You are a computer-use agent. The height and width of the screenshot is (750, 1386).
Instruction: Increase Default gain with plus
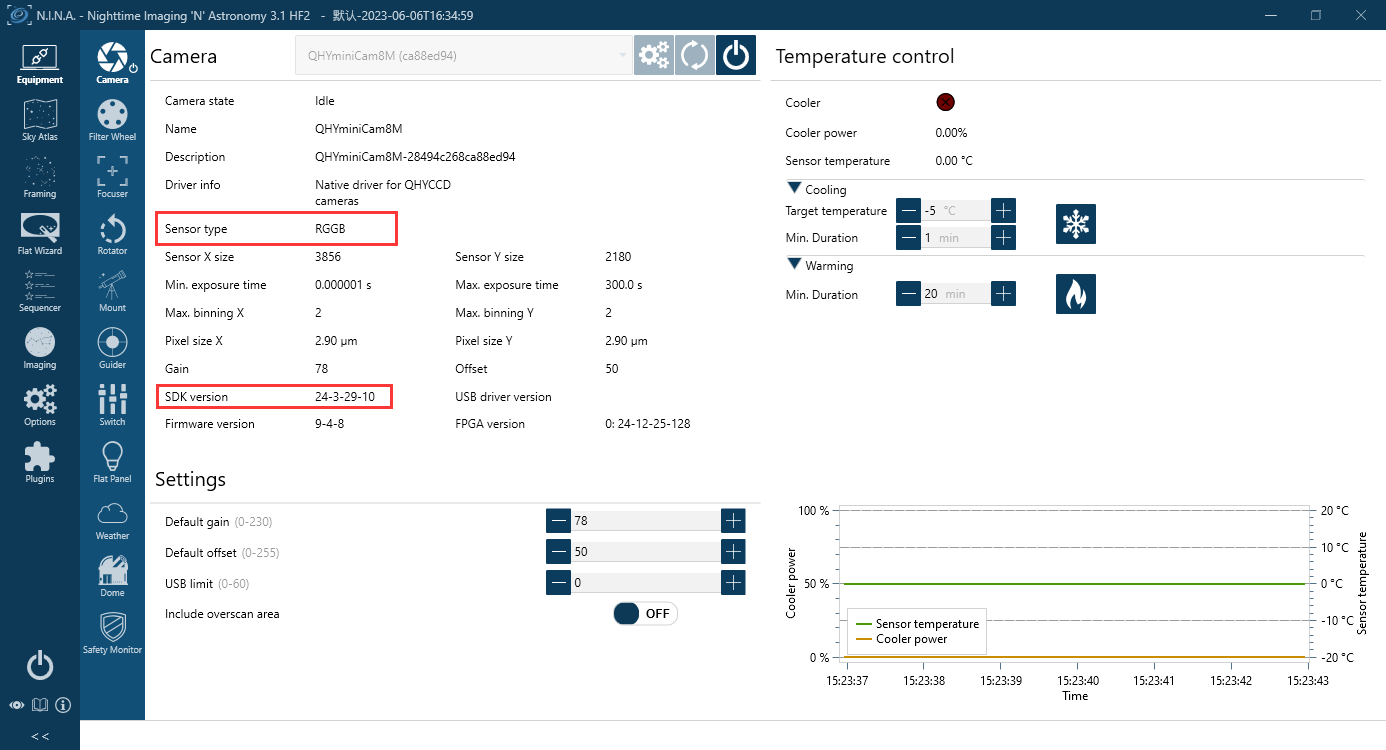click(733, 521)
